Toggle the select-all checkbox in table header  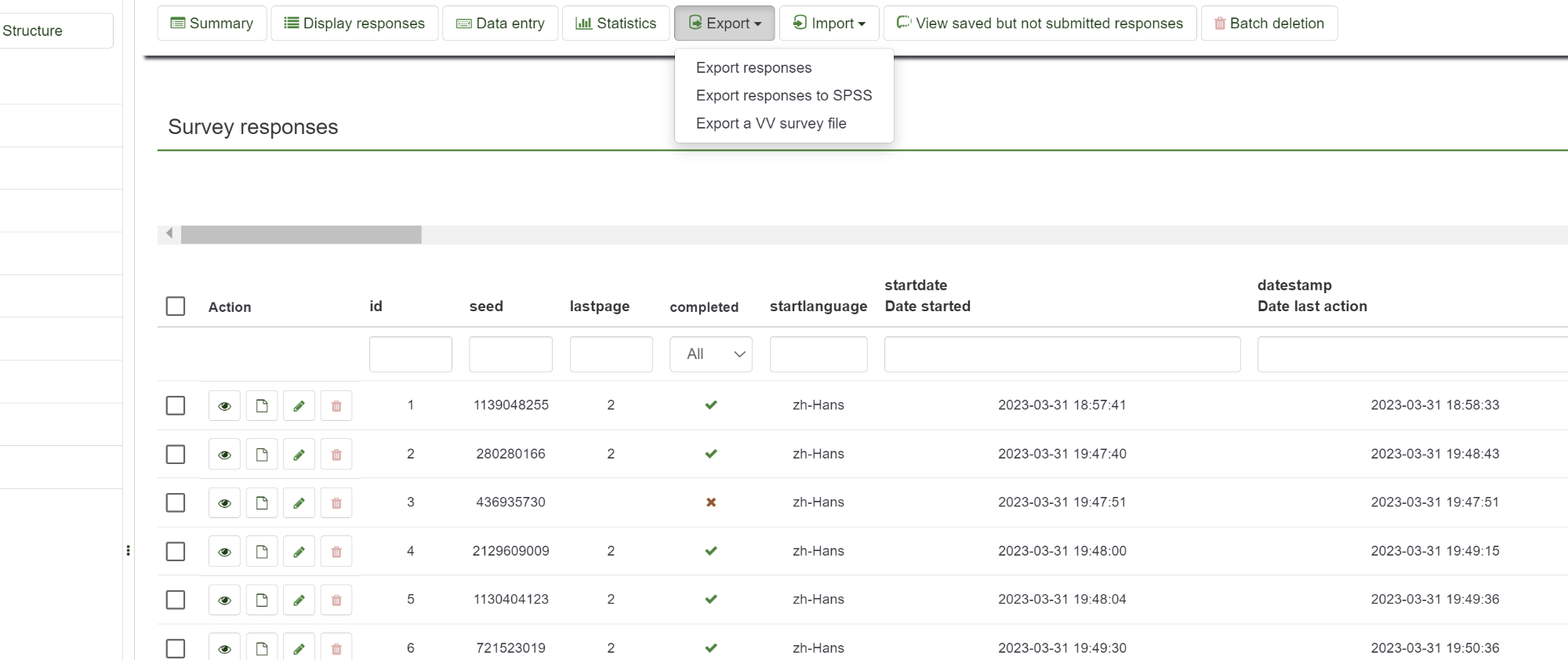(176, 306)
